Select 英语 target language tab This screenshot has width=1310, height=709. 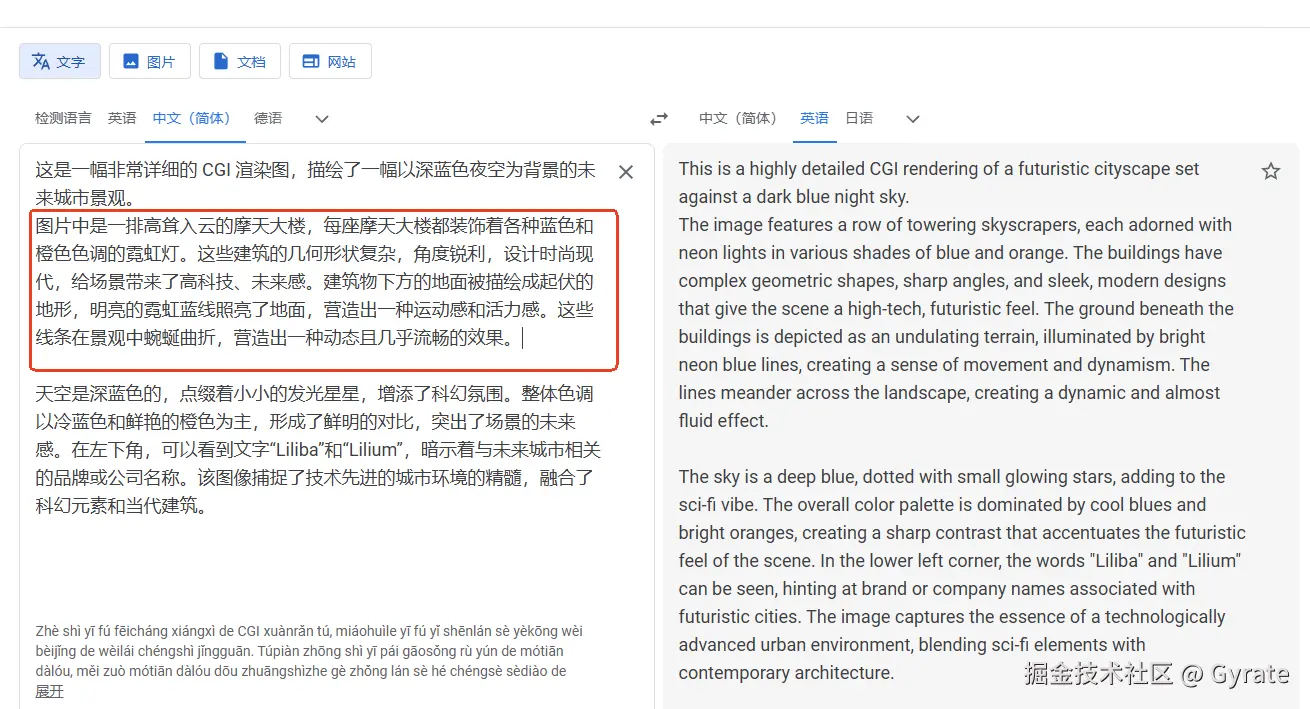click(814, 118)
